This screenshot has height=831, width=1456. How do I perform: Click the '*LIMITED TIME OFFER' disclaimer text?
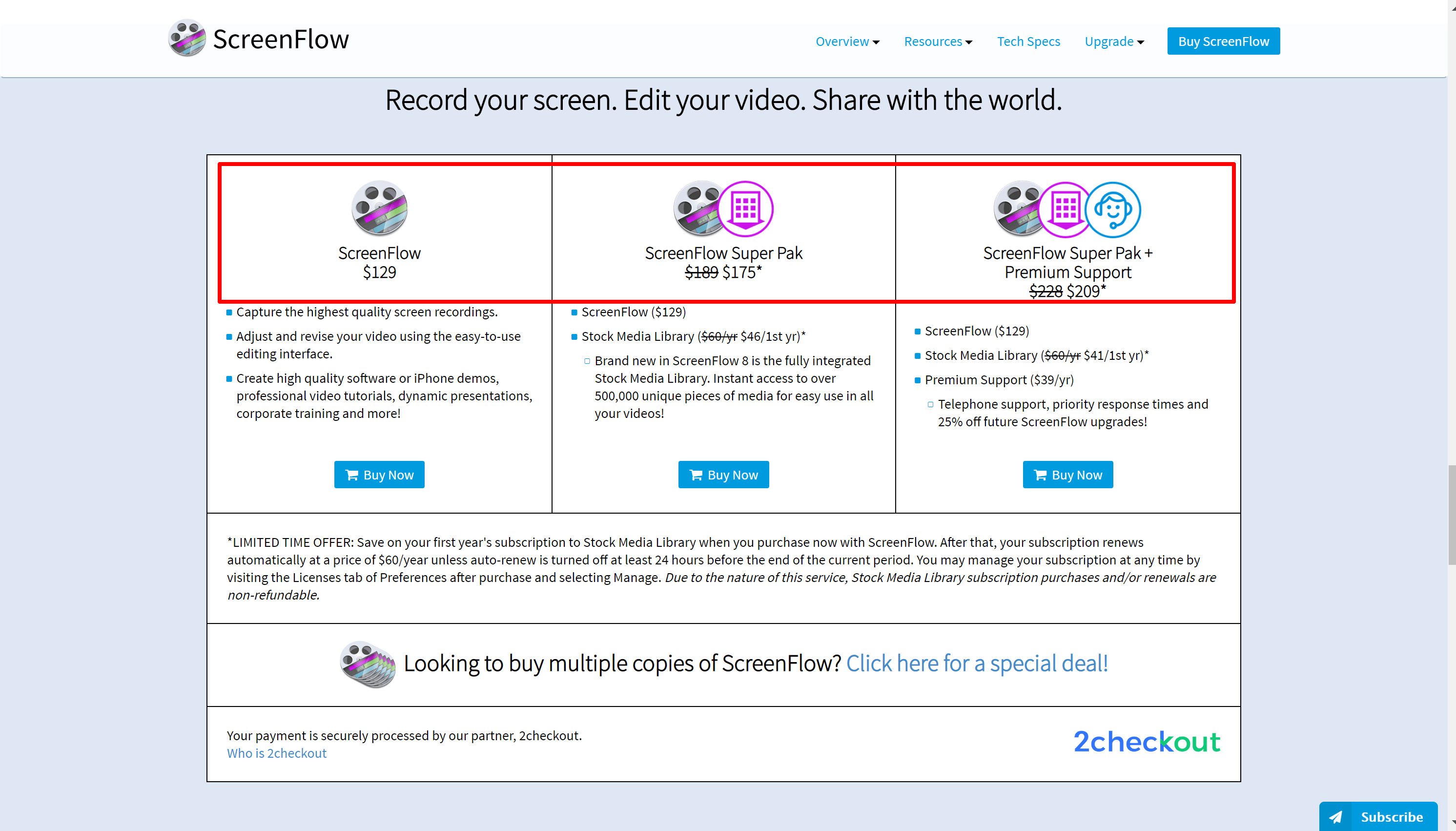coord(722,568)
